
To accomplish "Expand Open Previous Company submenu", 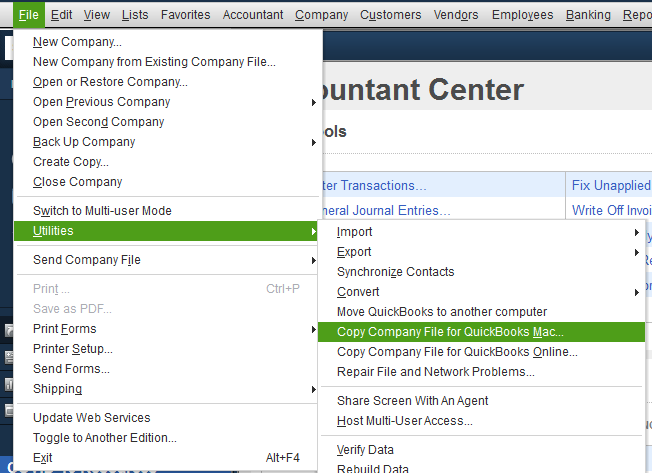I will tap(166, 101).
